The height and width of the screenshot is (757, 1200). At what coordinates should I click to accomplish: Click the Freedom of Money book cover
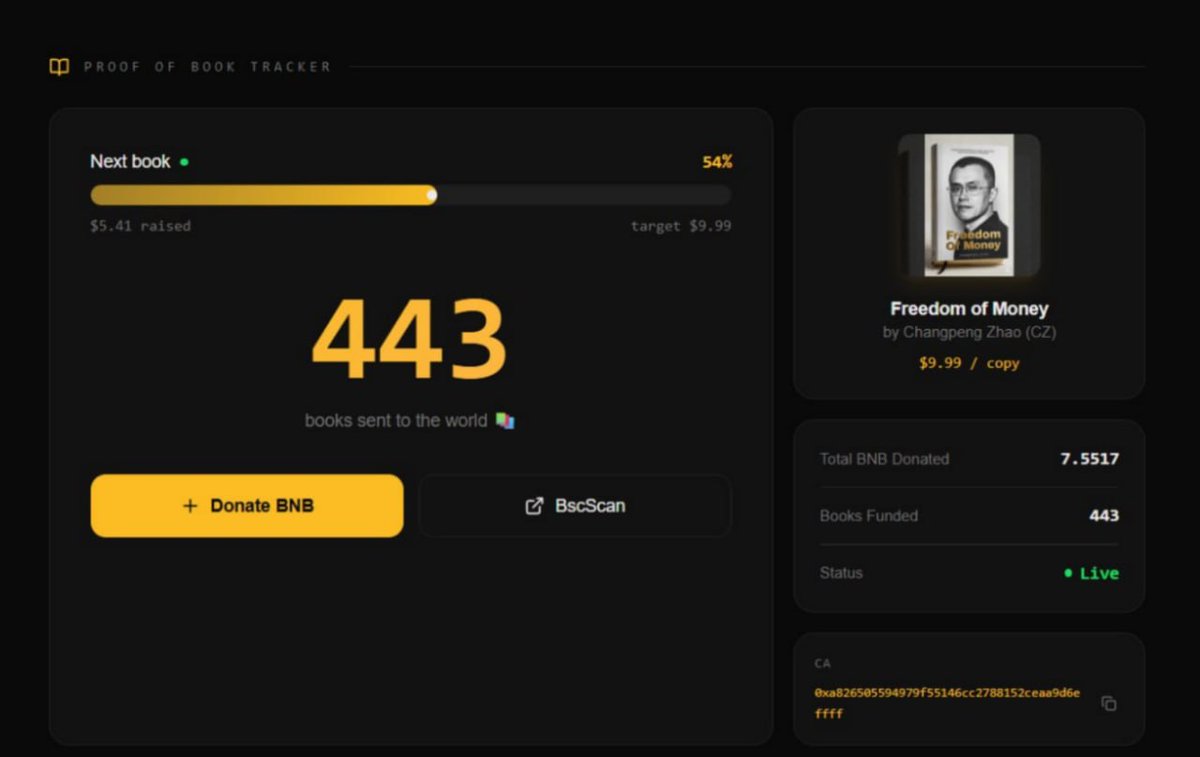point(969,205)
